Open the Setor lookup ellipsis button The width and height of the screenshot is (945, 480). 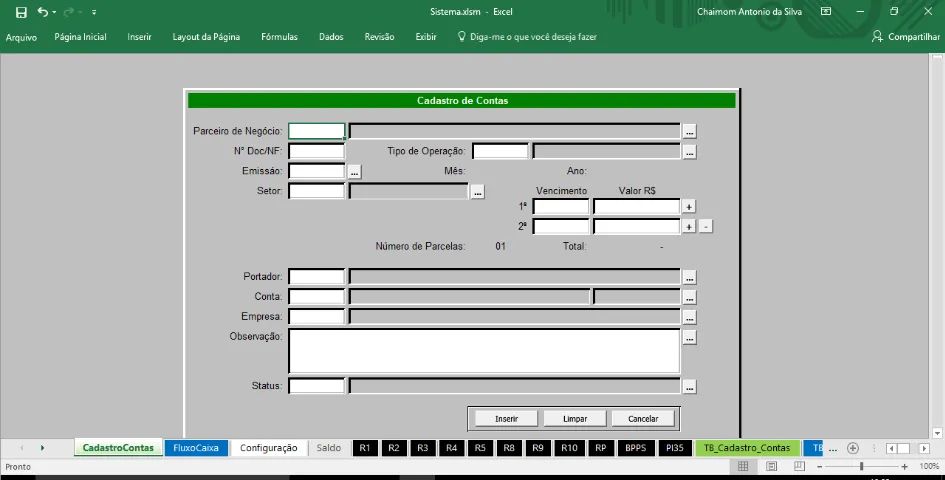coord(478,191)
